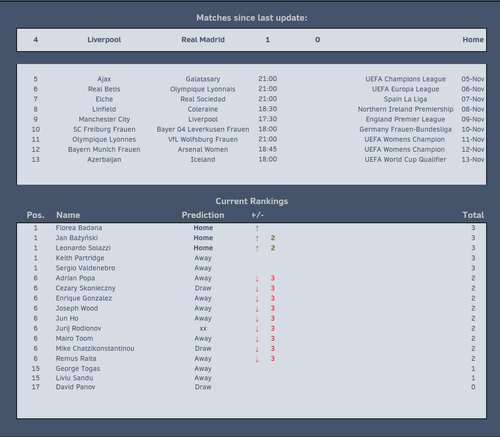The width and height of the screenshot is (500, 437).
Task: Select Real Betis in the fixtures list
Action: click(104, 89)
